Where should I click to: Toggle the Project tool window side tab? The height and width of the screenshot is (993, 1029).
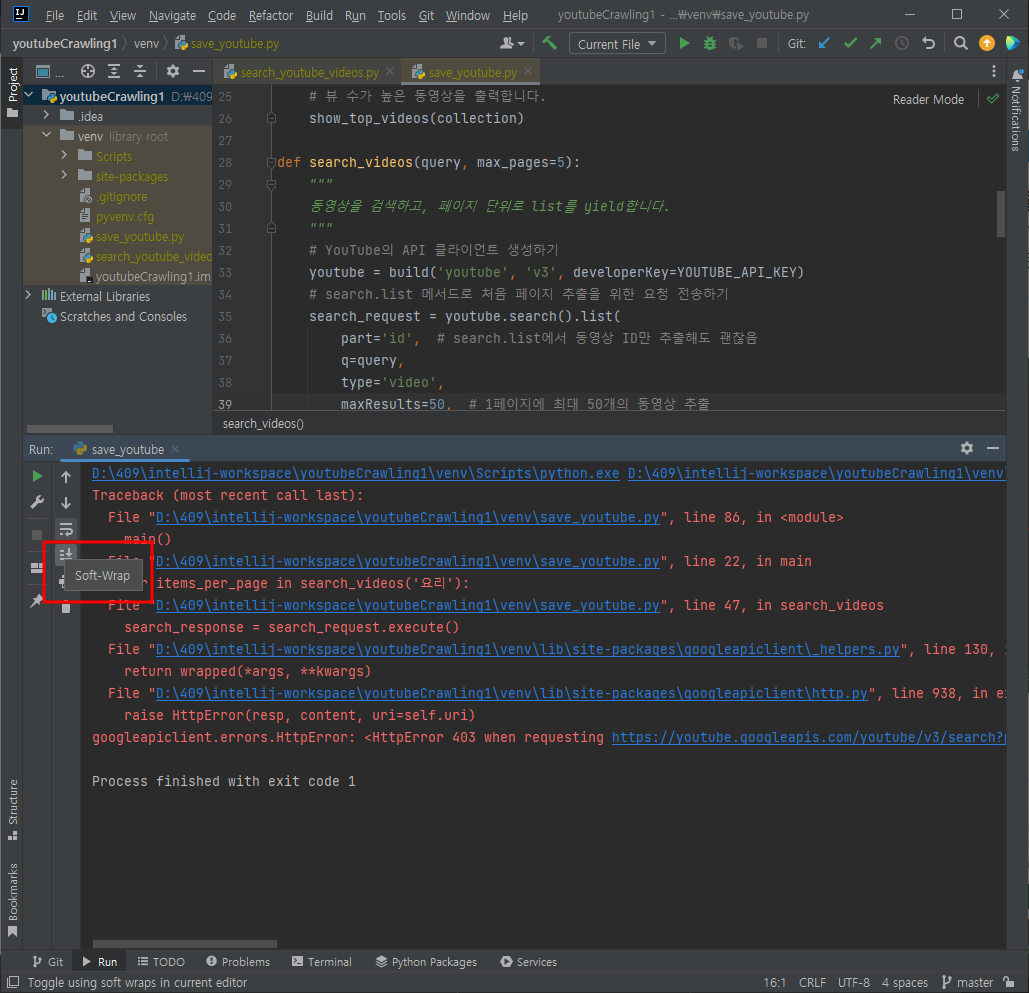coord(12,93)
